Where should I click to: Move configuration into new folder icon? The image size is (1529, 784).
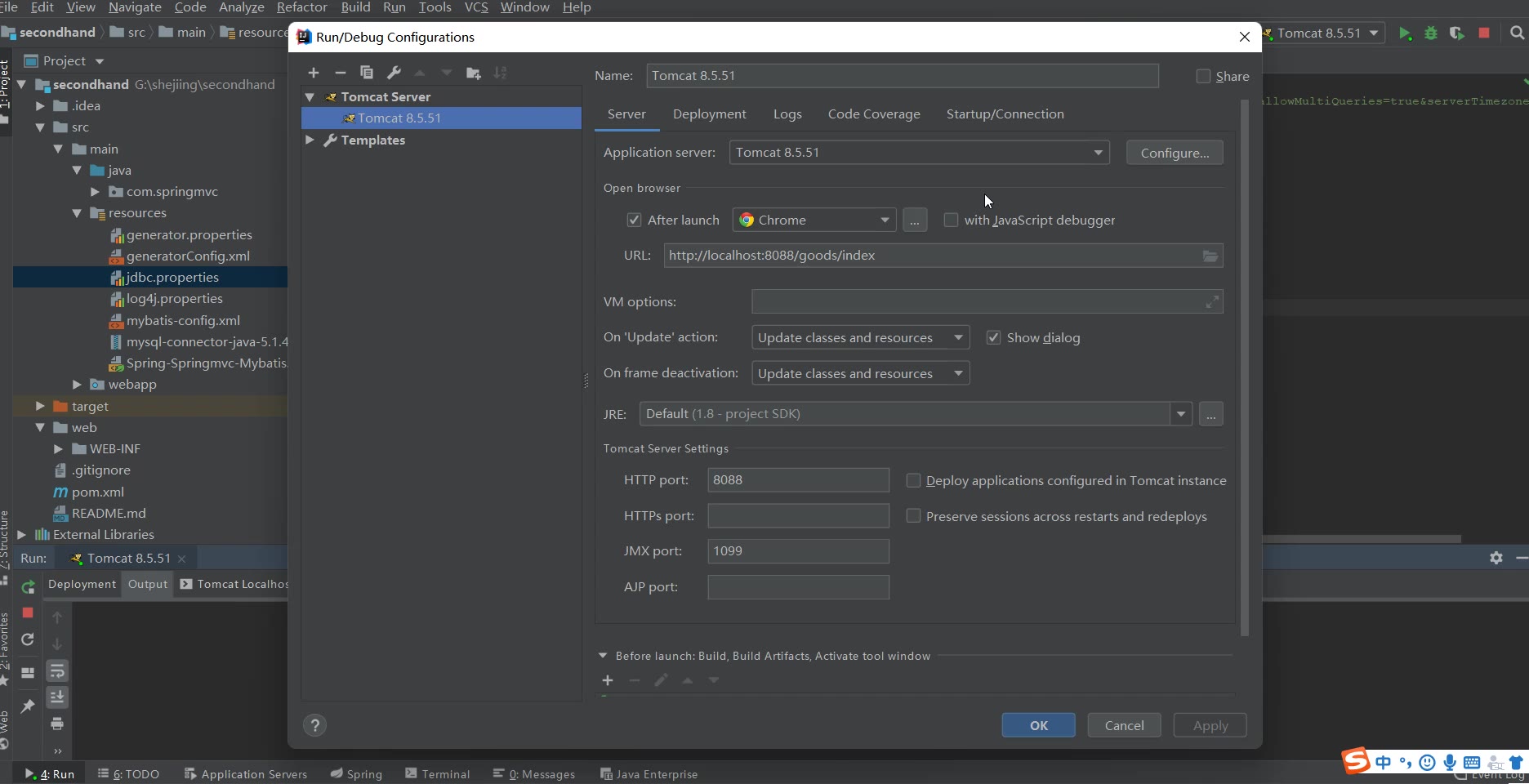pyautogui.click(x=474, y=73)
